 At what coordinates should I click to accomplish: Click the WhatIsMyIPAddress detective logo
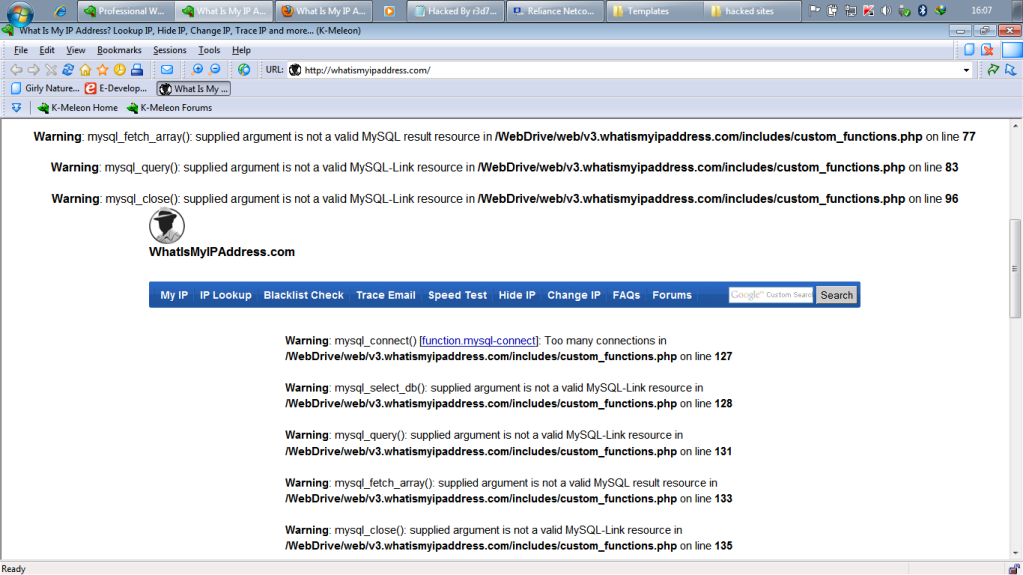167,226
